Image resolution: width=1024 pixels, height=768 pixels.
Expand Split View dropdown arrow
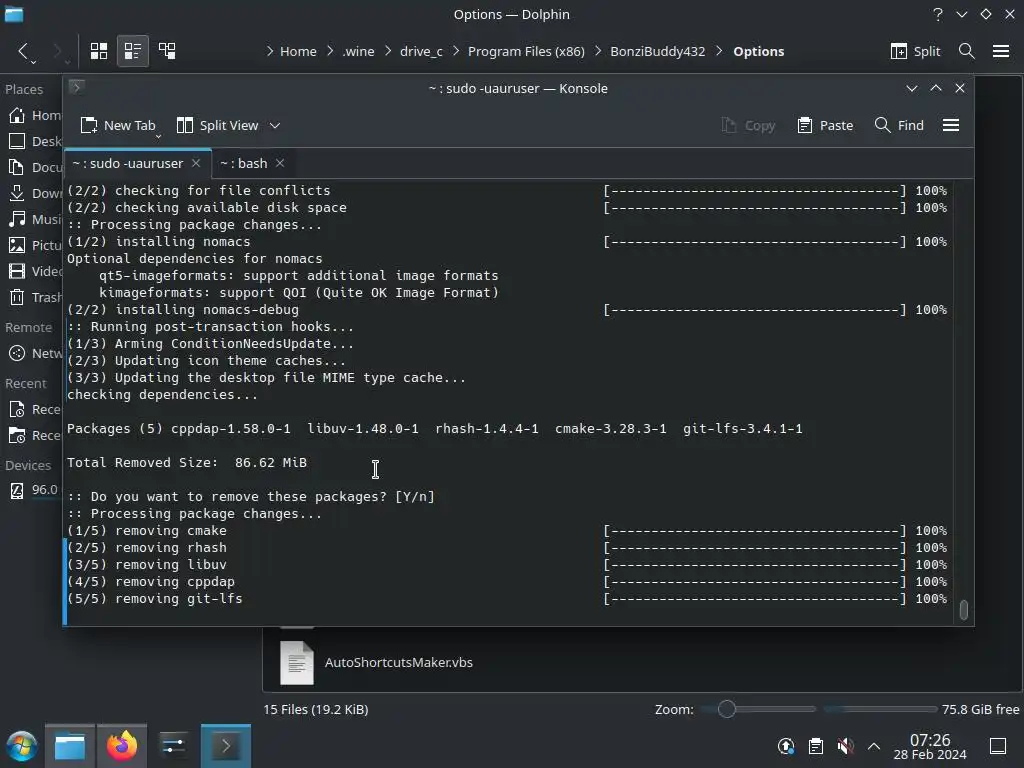(275, 125)
